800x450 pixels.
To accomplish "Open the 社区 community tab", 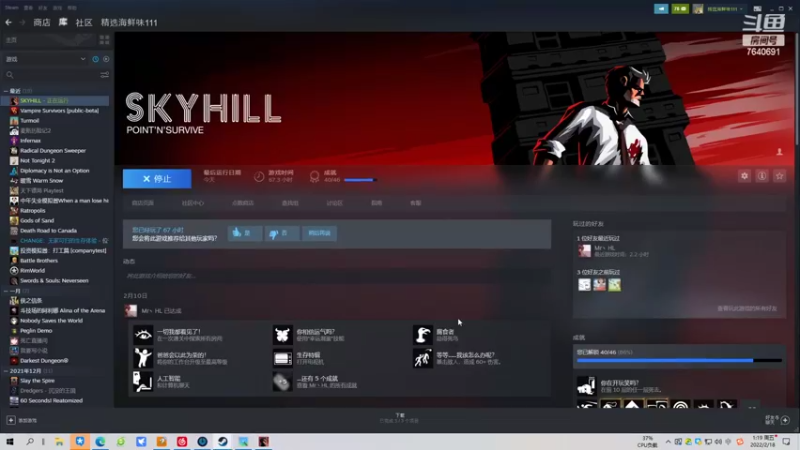I will [84, 22].
